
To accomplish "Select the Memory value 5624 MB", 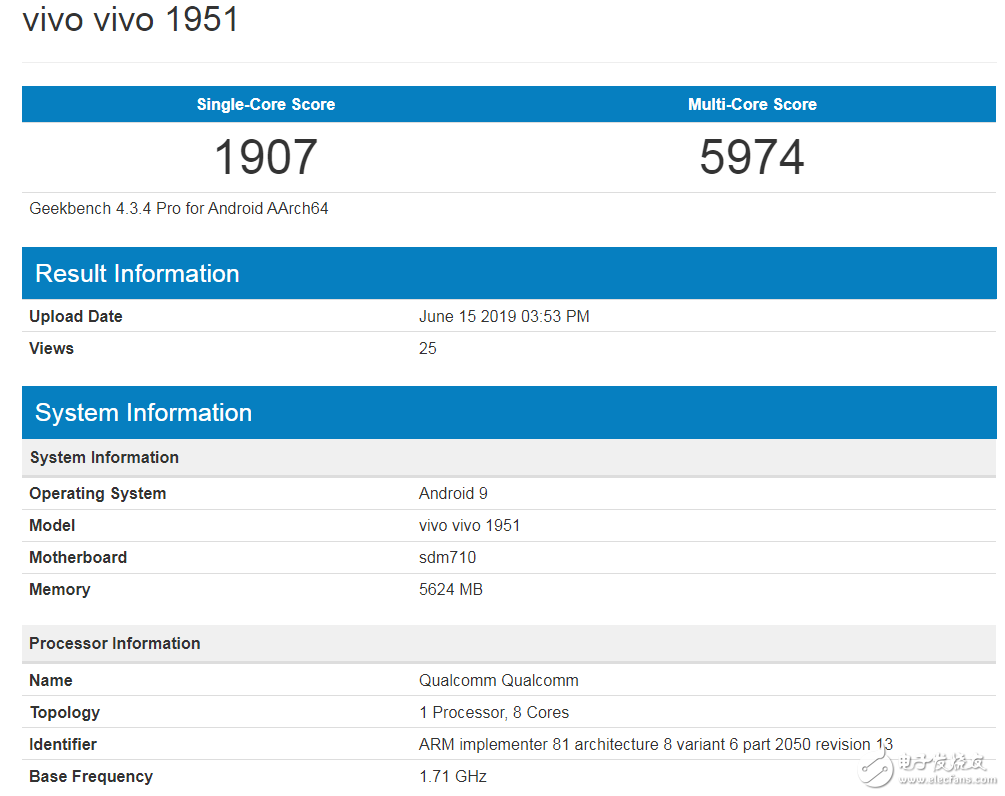I will (450, 589).
